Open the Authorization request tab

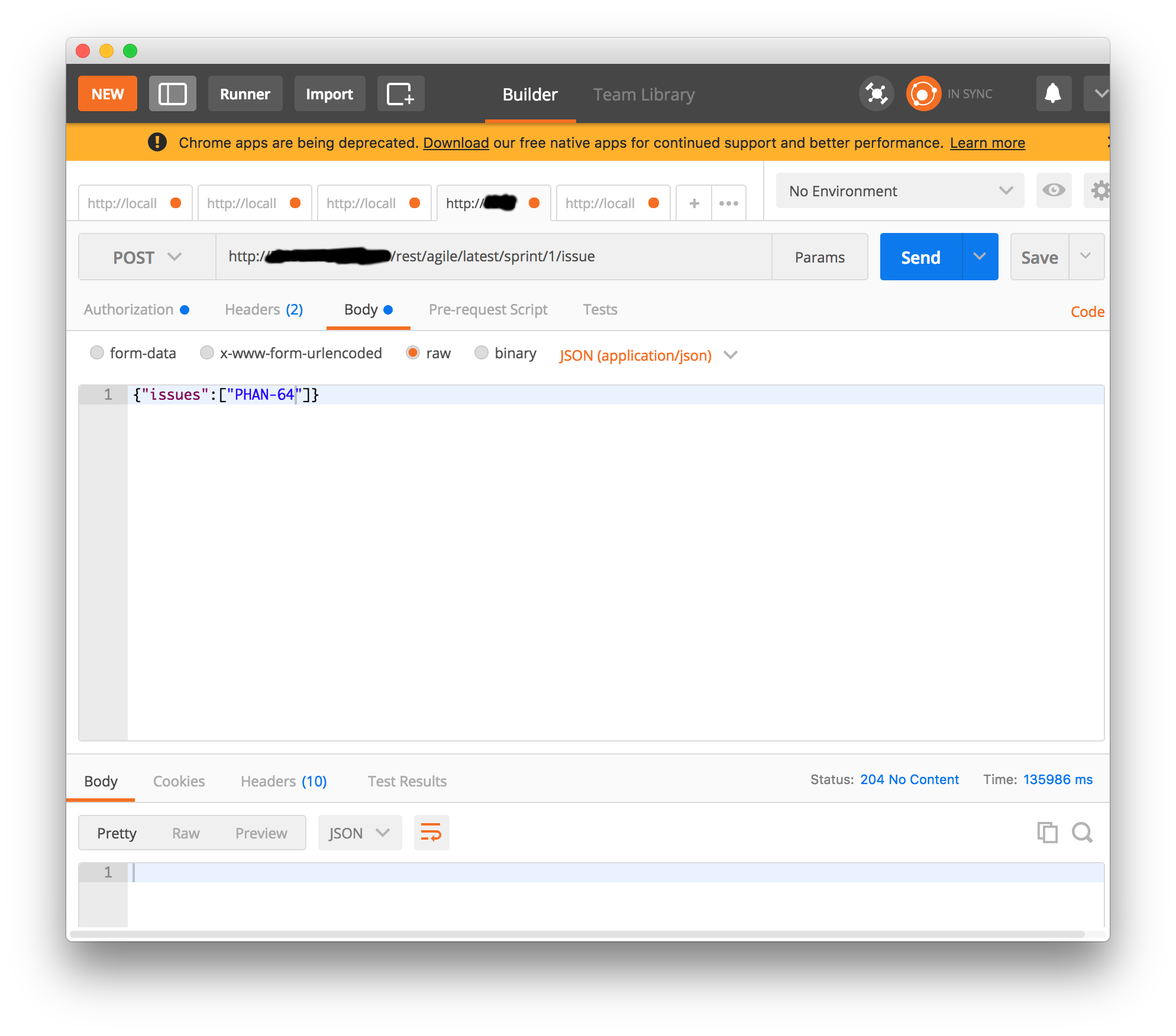pos(137,310)
